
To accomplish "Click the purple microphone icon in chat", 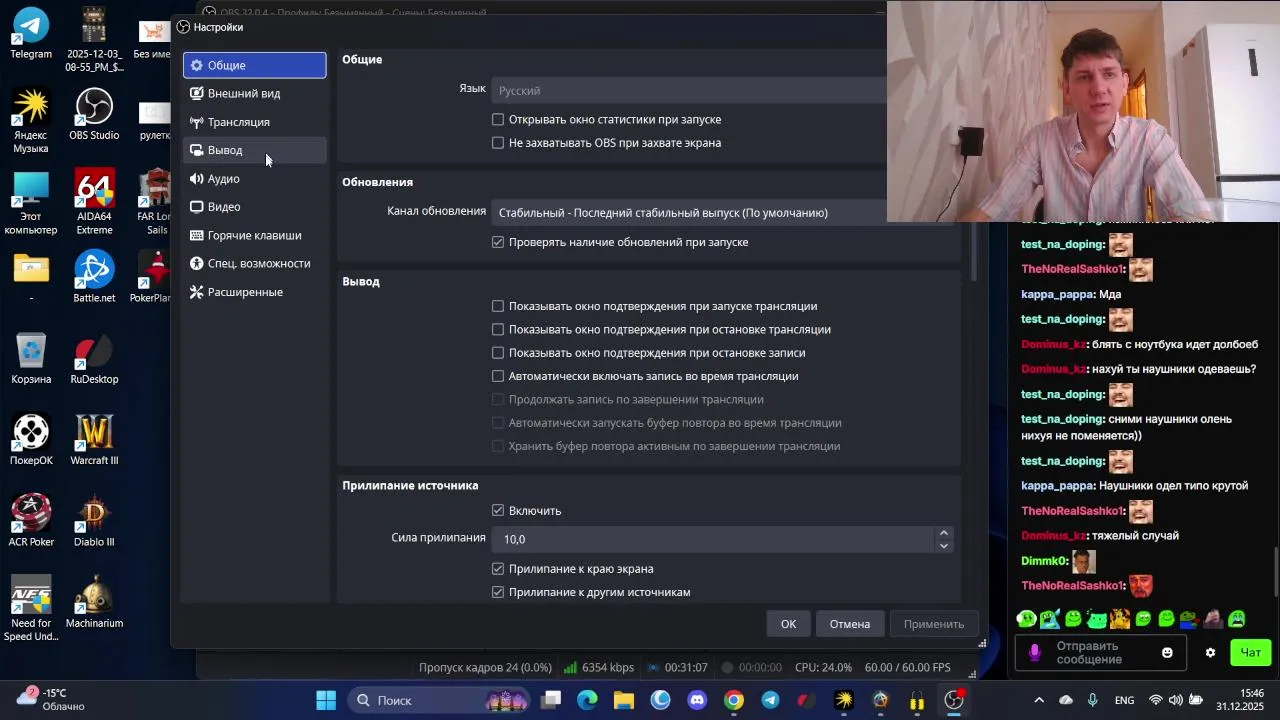I will tap(1035, 652).
